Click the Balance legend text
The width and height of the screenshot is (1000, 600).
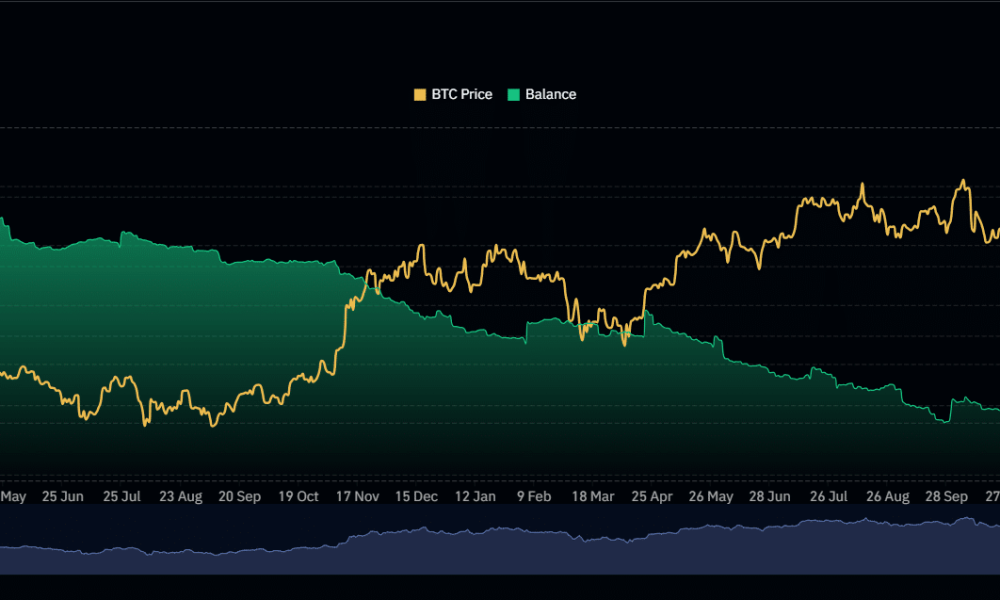tap(553, 94)
